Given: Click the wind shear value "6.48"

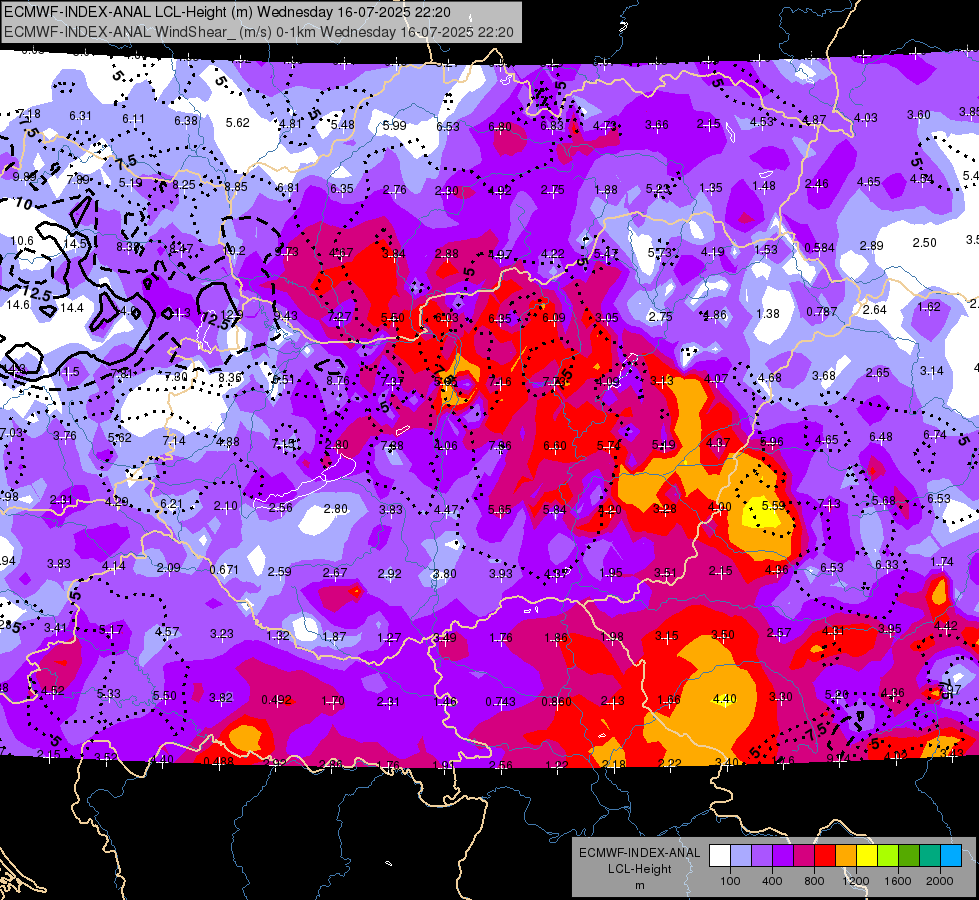Looking at the screenshot, I should (x=881, y=437).
